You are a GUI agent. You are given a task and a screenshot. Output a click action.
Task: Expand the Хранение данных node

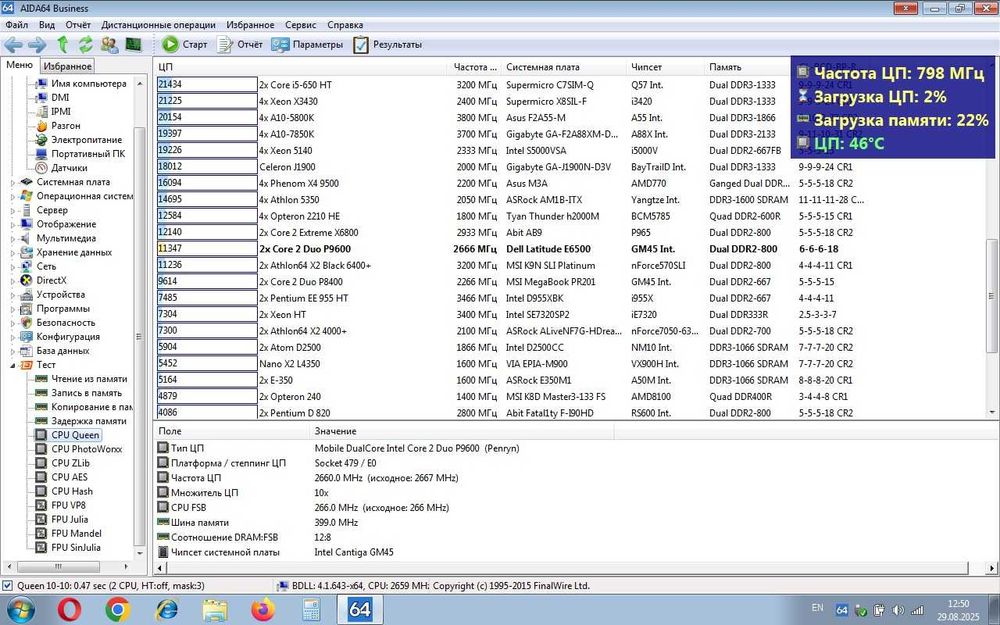tap(13, 253)
